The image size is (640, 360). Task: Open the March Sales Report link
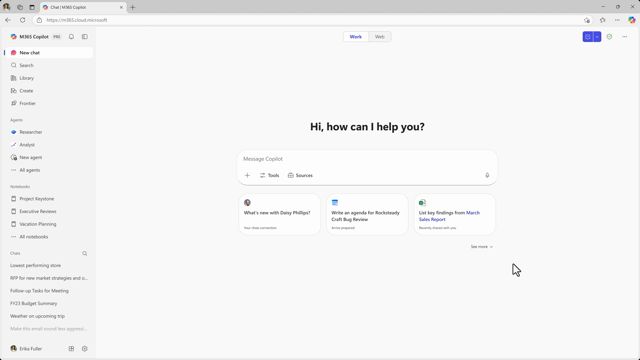(x=449, y=216)
